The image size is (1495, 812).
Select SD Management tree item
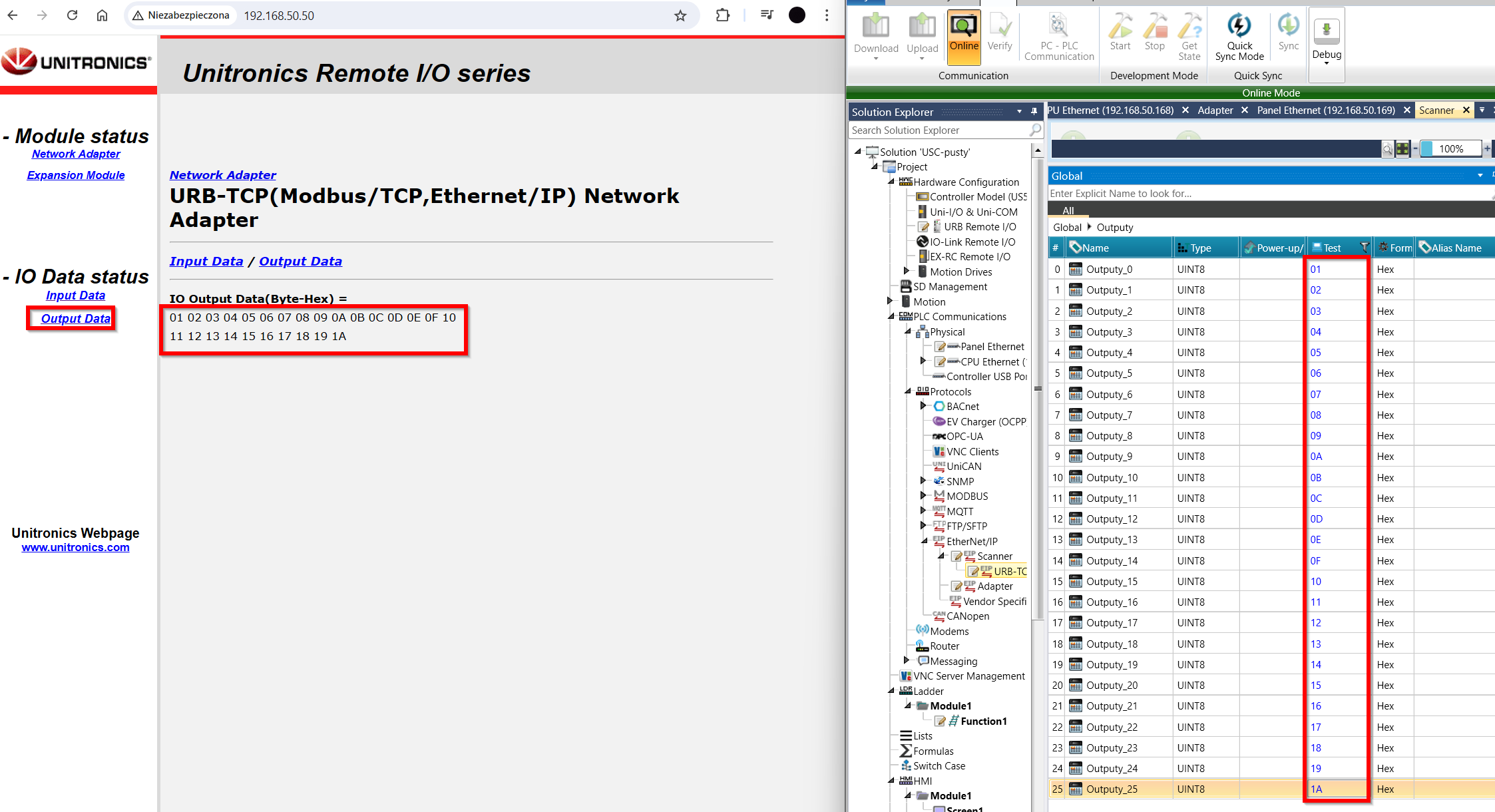(x=950, y=287)
